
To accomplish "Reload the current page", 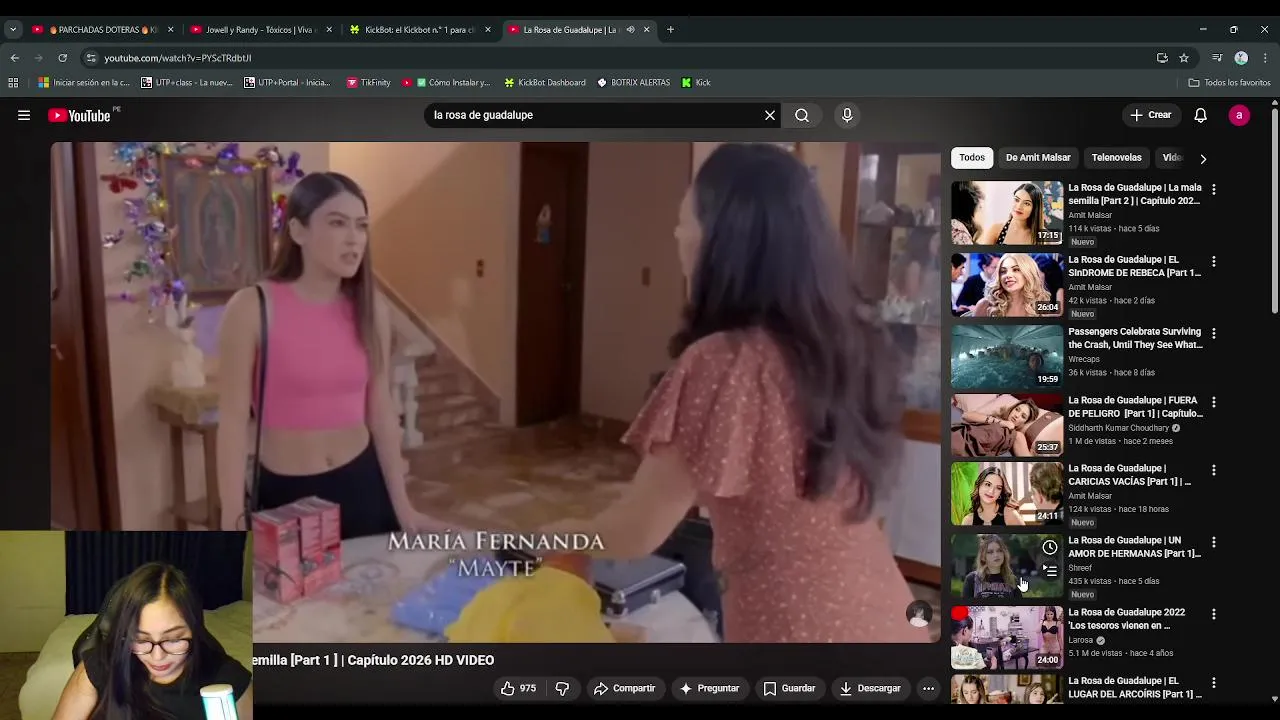I will [x=62, y=58].
